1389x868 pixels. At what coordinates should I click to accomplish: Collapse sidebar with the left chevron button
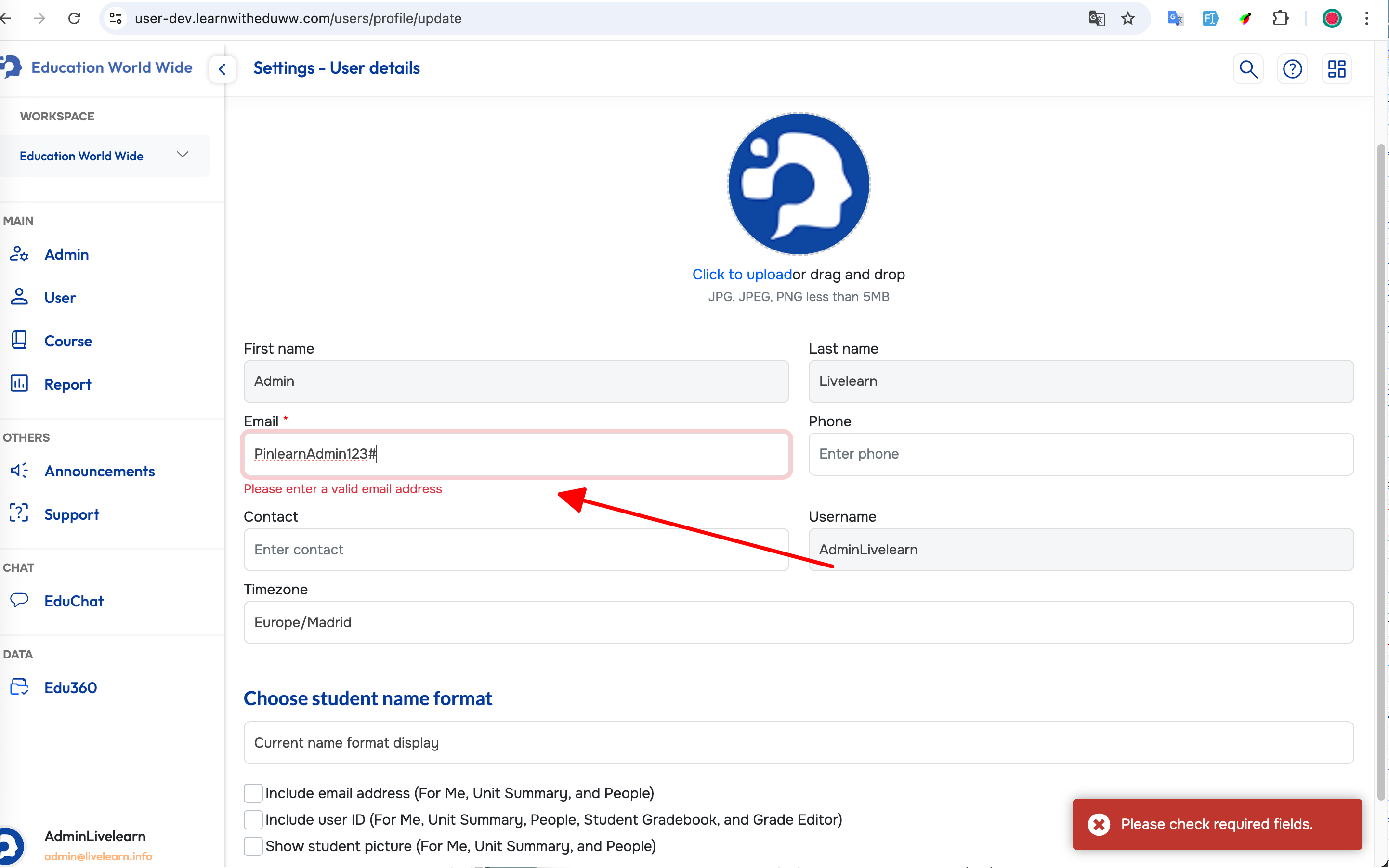pos(223,69)
